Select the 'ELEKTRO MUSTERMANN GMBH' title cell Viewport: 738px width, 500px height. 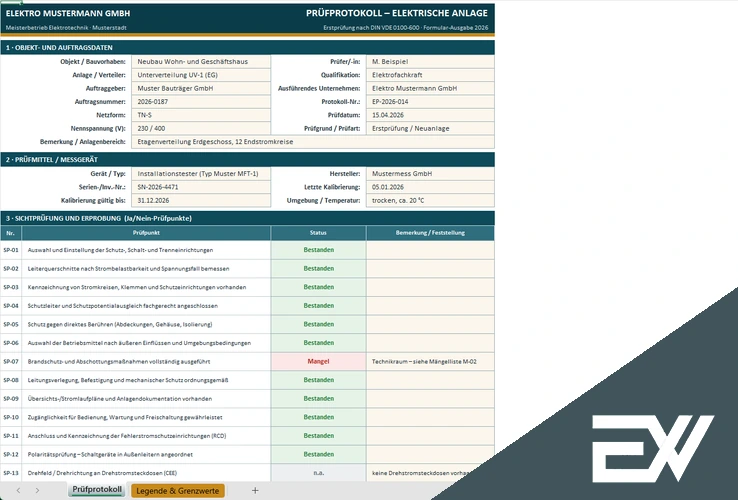[x=68, y=14]
